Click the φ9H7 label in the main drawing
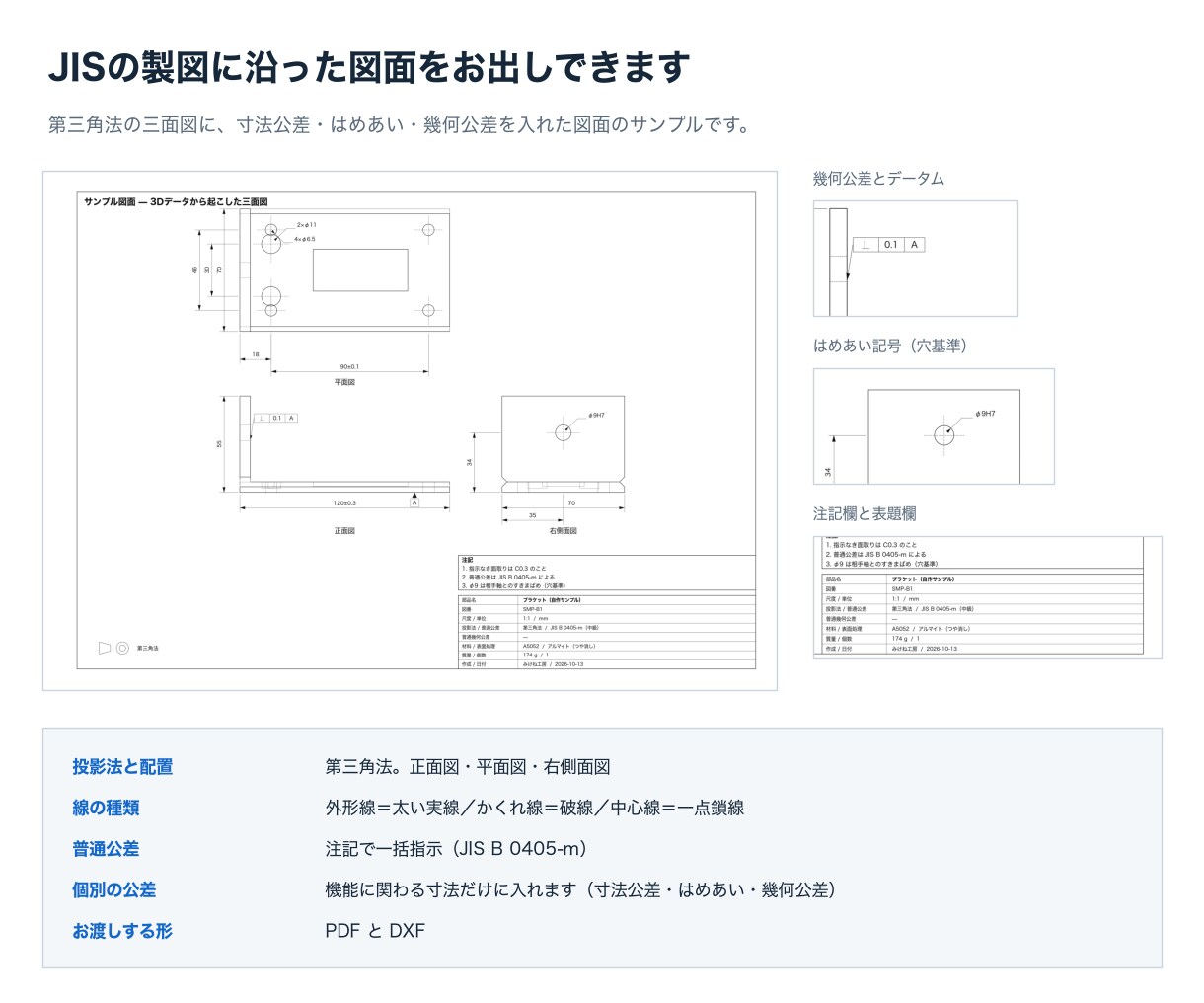The width and height of the screenshot is (1204, 1003). 596,416
